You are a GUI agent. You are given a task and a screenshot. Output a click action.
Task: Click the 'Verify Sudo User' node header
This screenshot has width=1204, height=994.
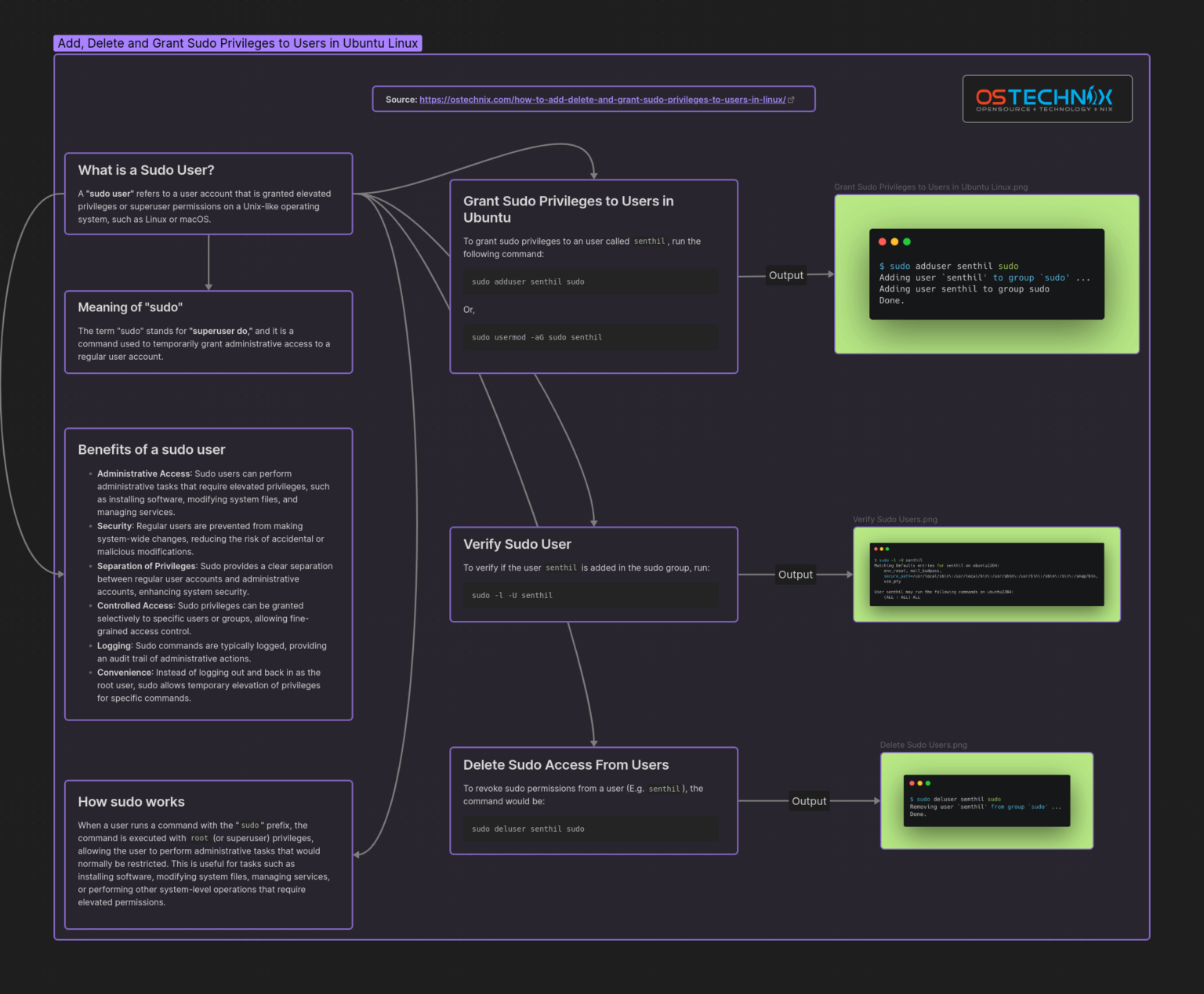[x=517, y=543]
